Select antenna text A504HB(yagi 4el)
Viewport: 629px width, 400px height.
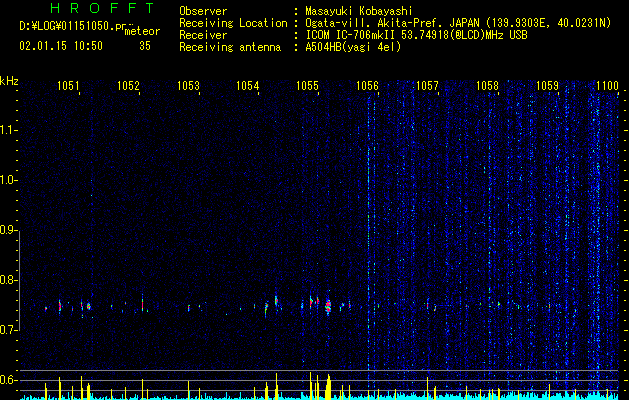(353, 47)
